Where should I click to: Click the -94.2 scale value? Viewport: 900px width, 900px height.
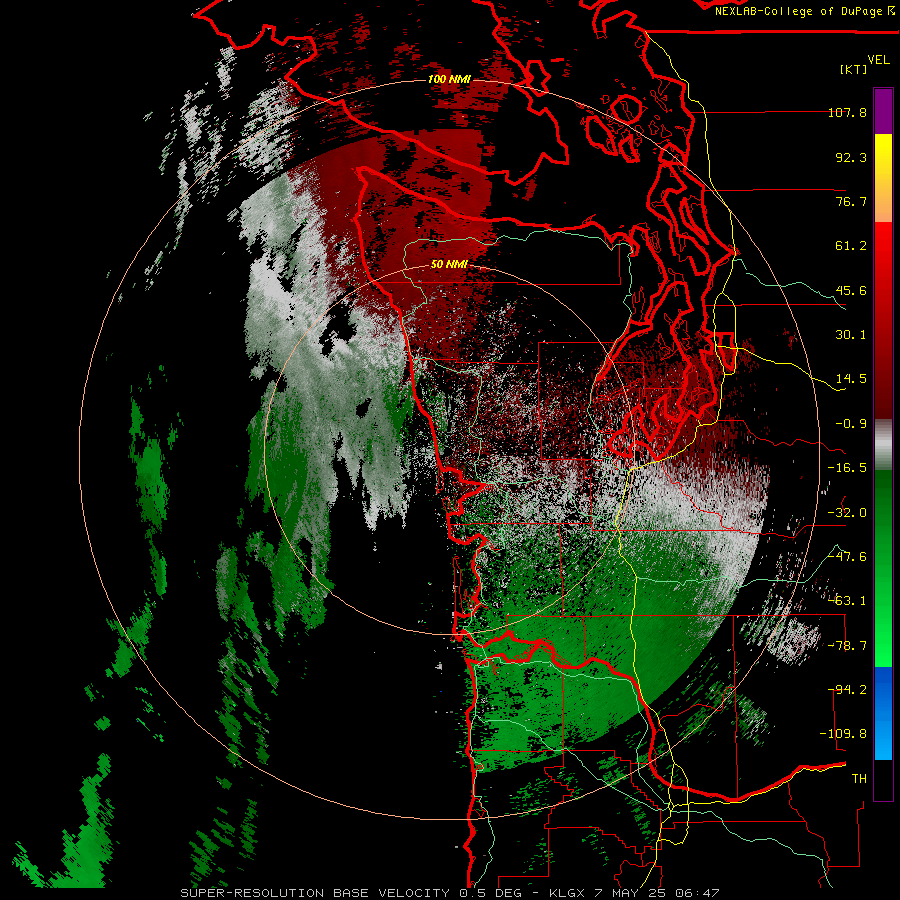pos(847,690)
